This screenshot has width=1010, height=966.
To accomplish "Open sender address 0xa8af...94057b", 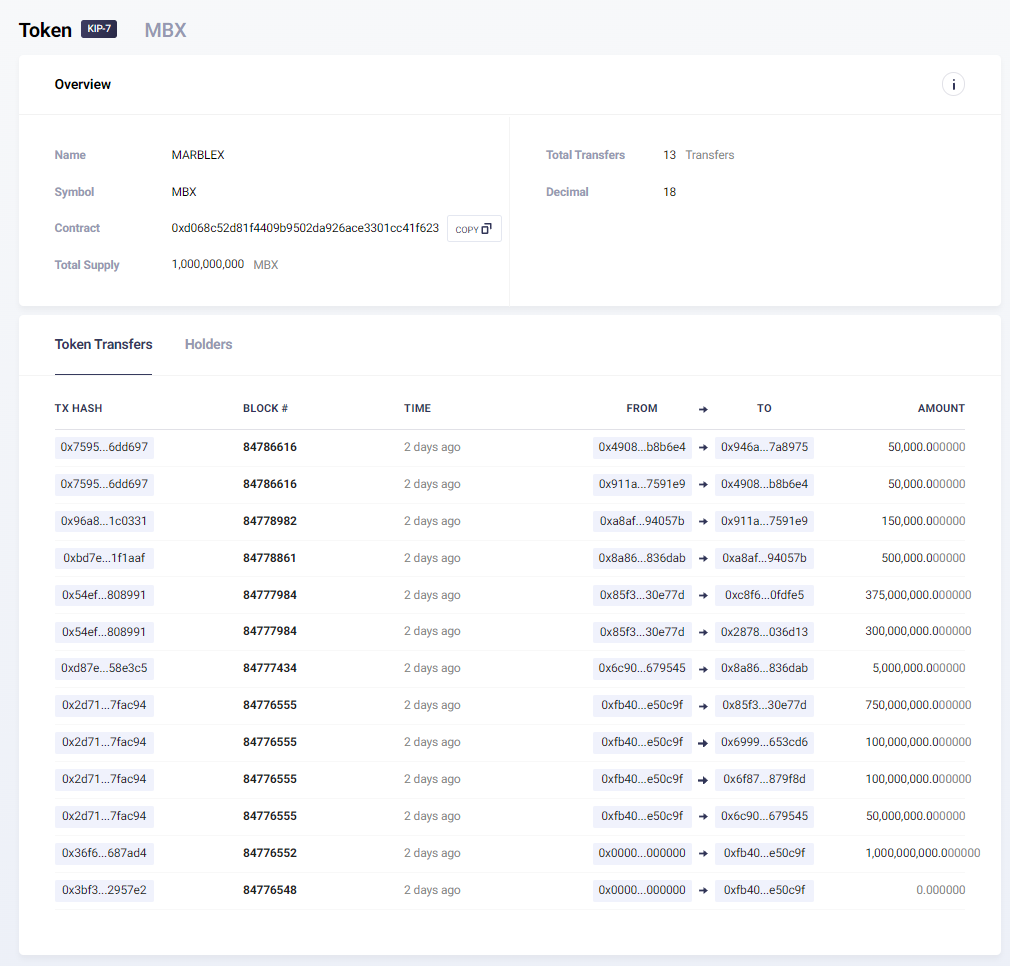I will pyautogui.click(x=642, y=521).
